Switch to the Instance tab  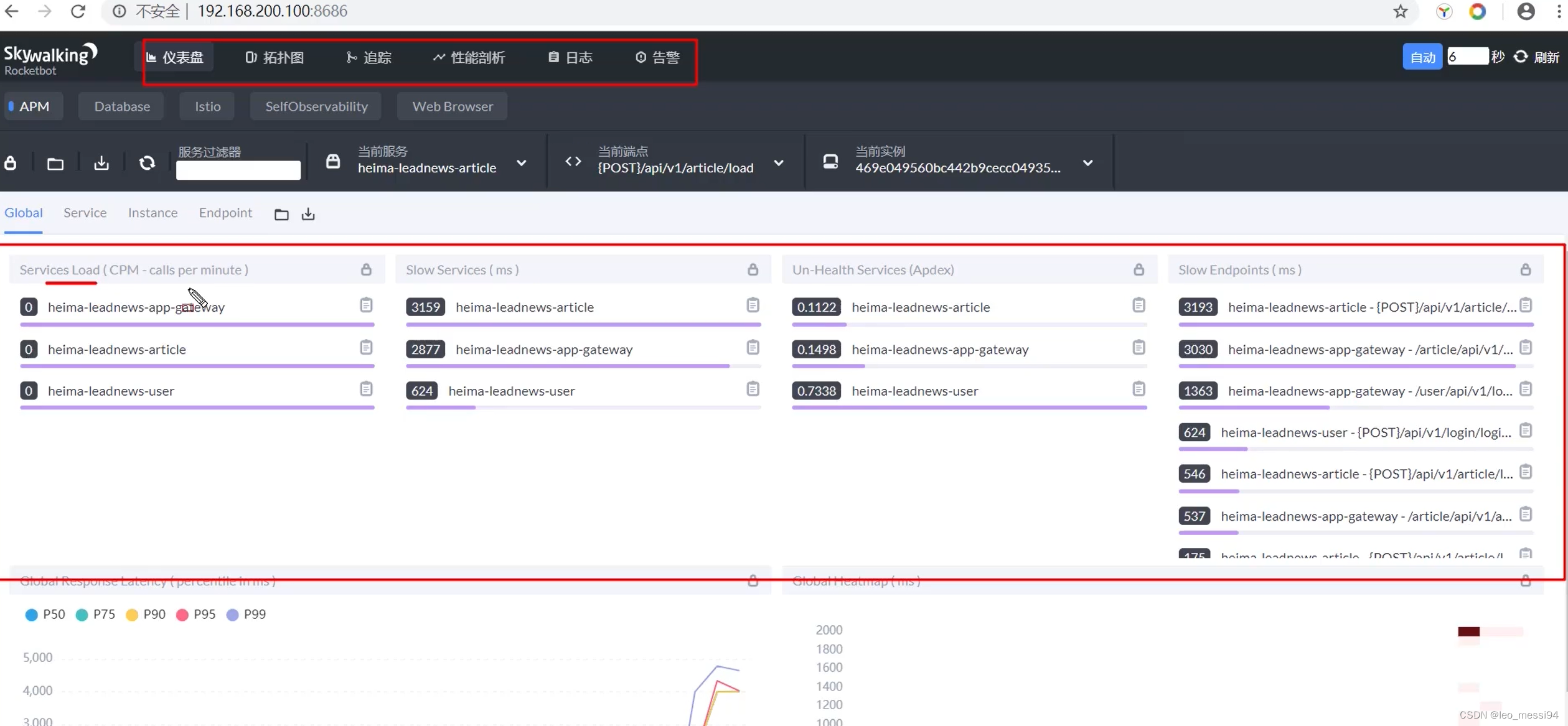coord(153,213)
